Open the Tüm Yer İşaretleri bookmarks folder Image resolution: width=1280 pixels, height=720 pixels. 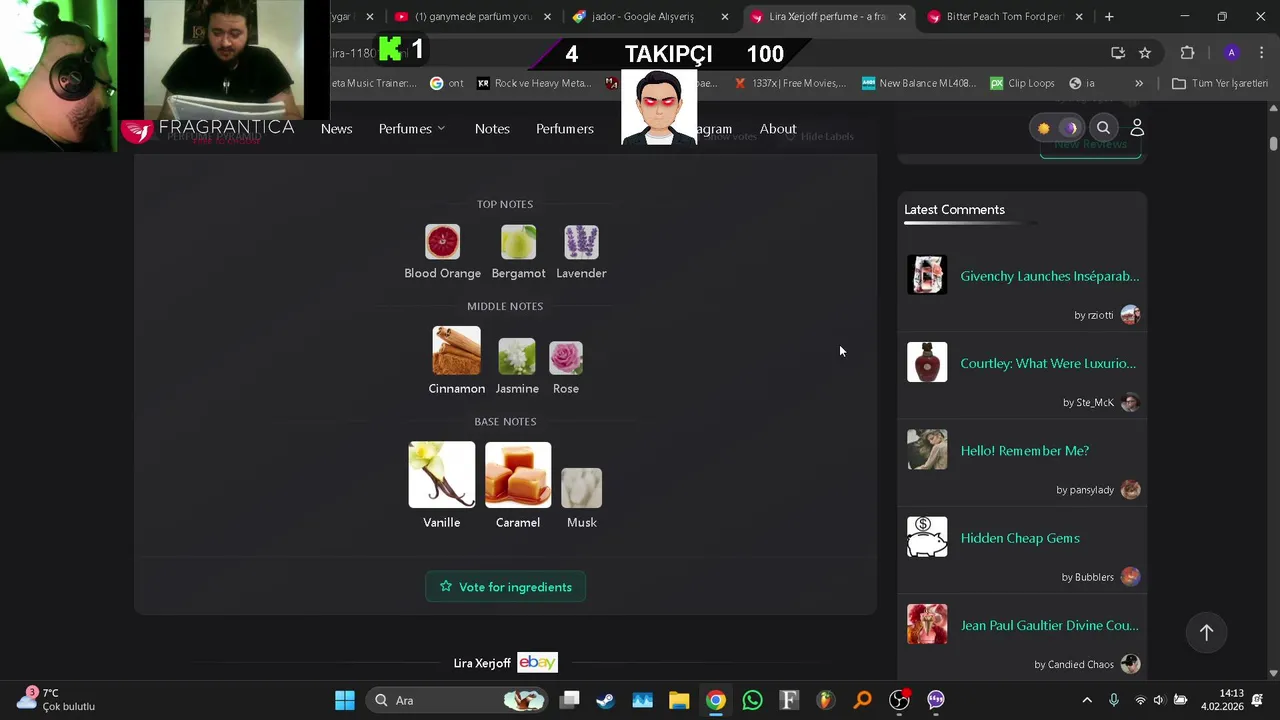tap(1219, 83)
